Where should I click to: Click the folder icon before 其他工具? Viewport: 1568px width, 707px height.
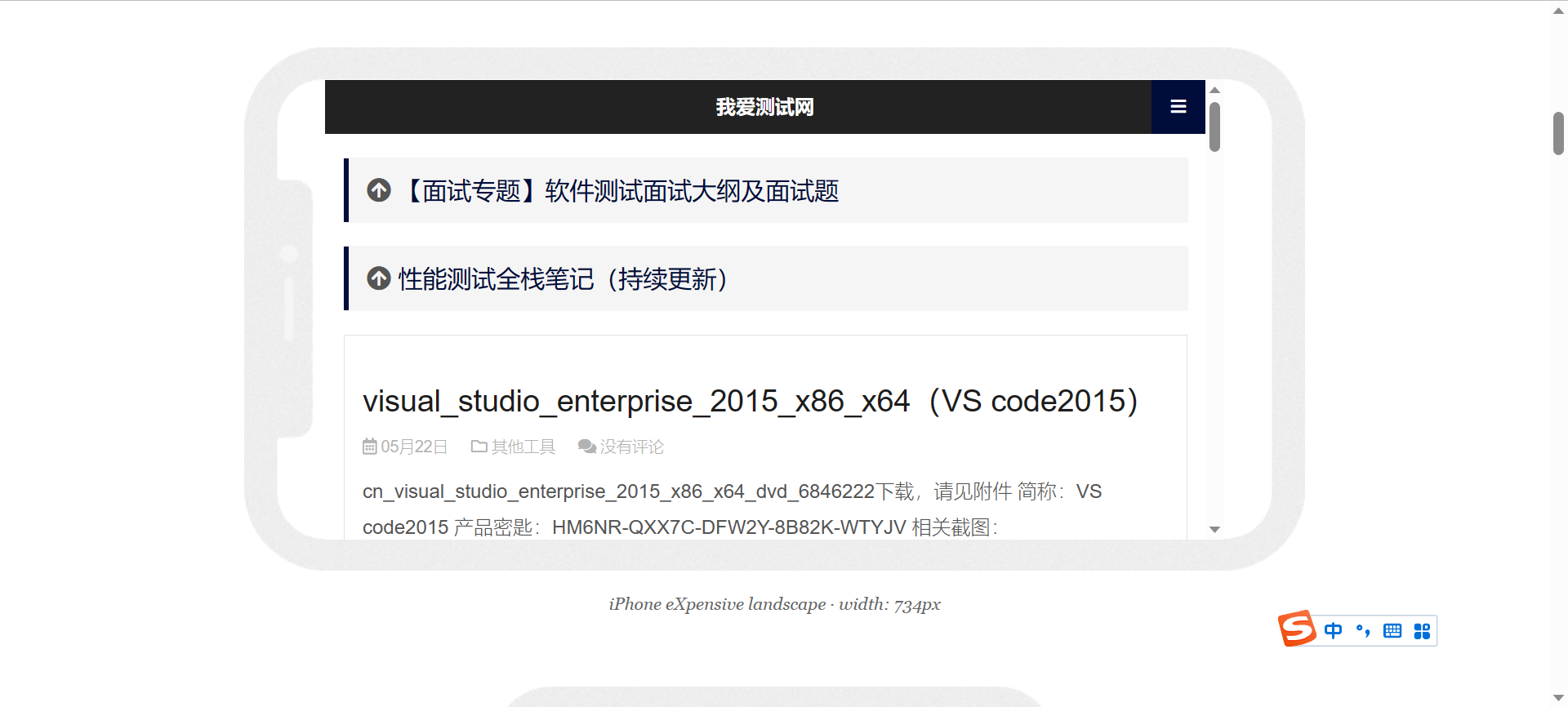479,447
